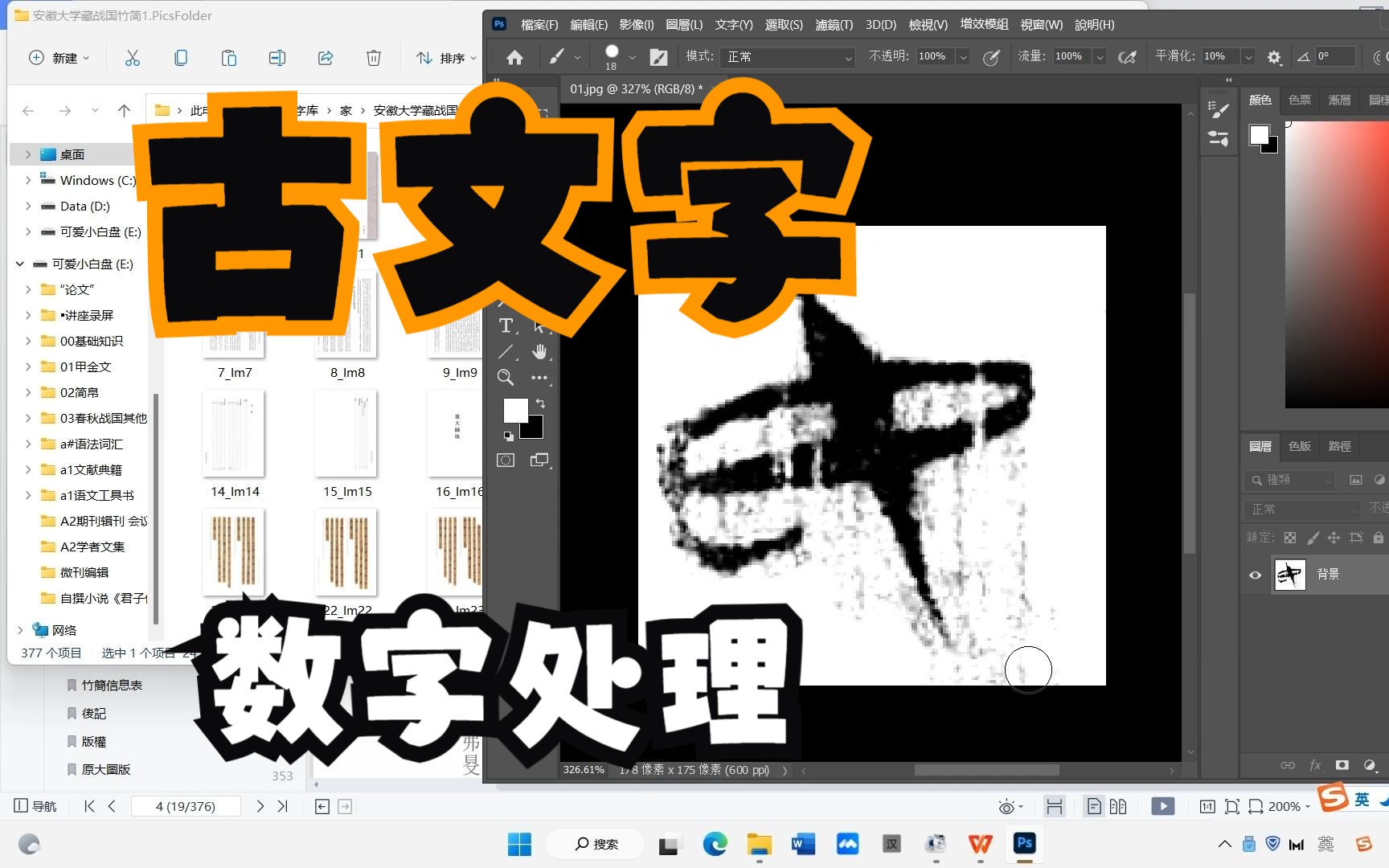Select the Line tool
This screenshot has width=1389, height=868.
[x=506, y=351]
